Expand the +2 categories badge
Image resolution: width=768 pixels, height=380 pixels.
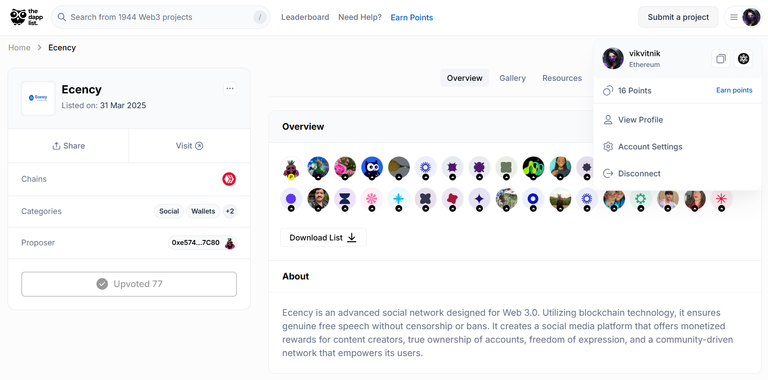[x=230, y=212]
